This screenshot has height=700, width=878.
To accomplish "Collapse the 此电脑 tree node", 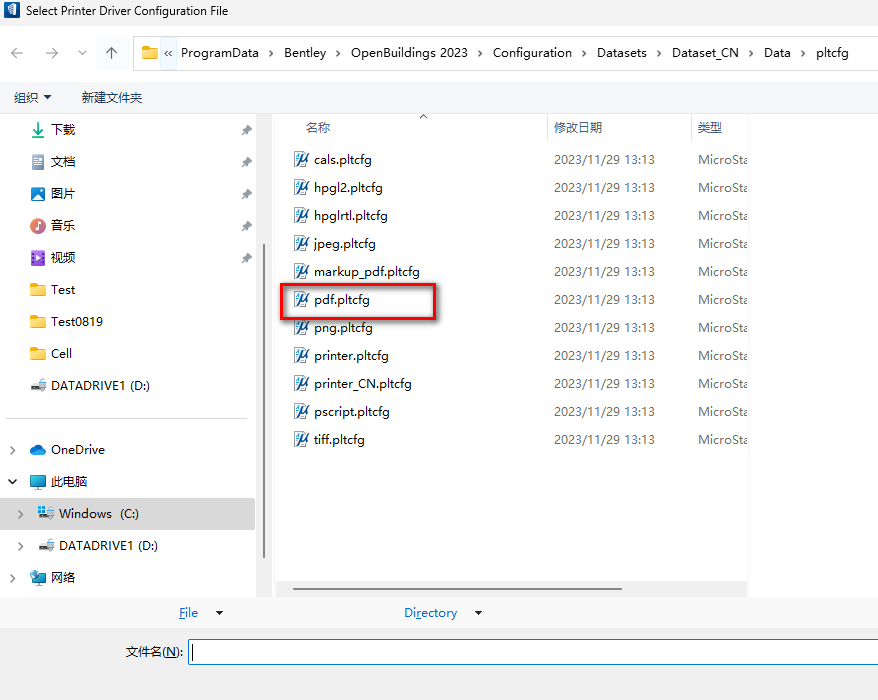I will (12, 482).
